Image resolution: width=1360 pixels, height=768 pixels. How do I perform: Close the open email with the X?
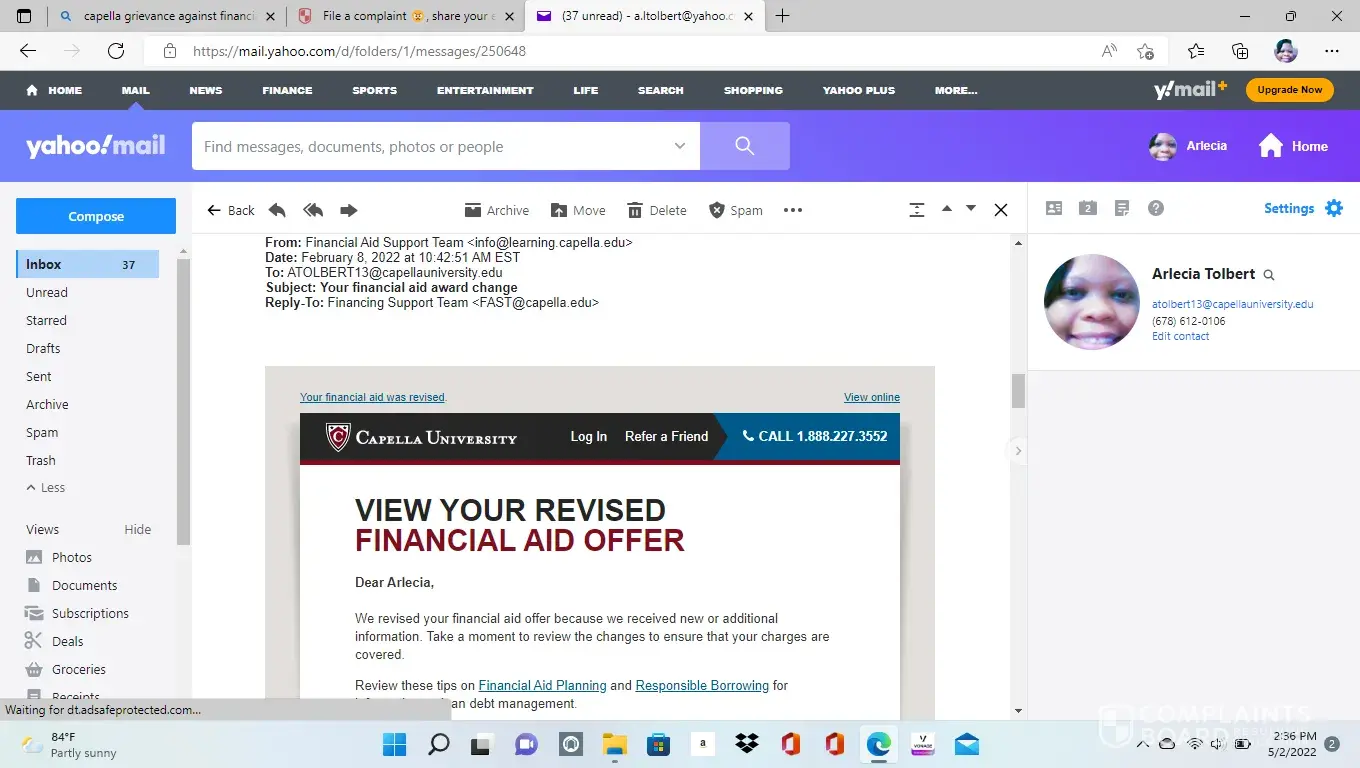[1000, 210]
